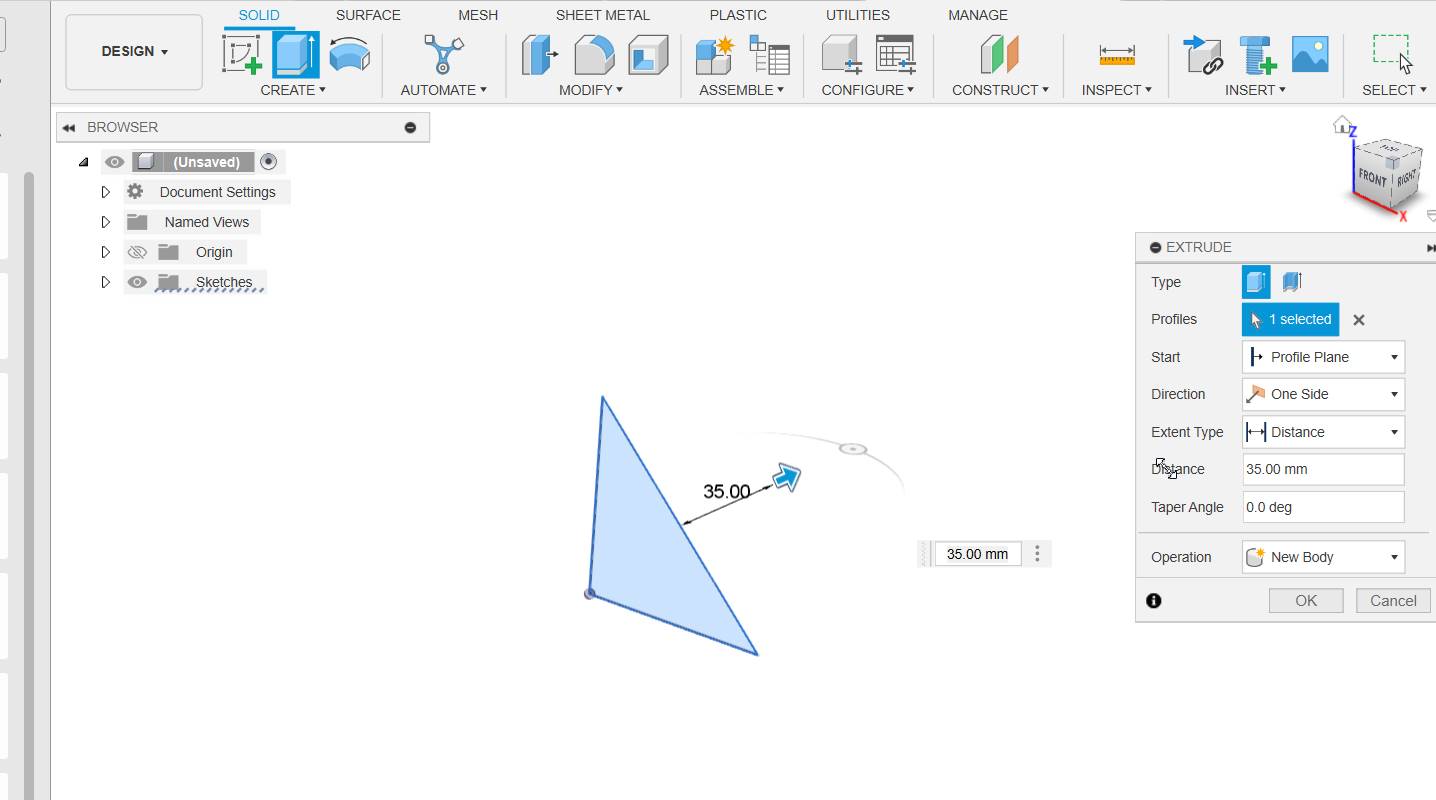Viewport: 1436px width, 800px height.
Task: Click the 1 selected Profiles button
Action: [x=1290, y=320]
